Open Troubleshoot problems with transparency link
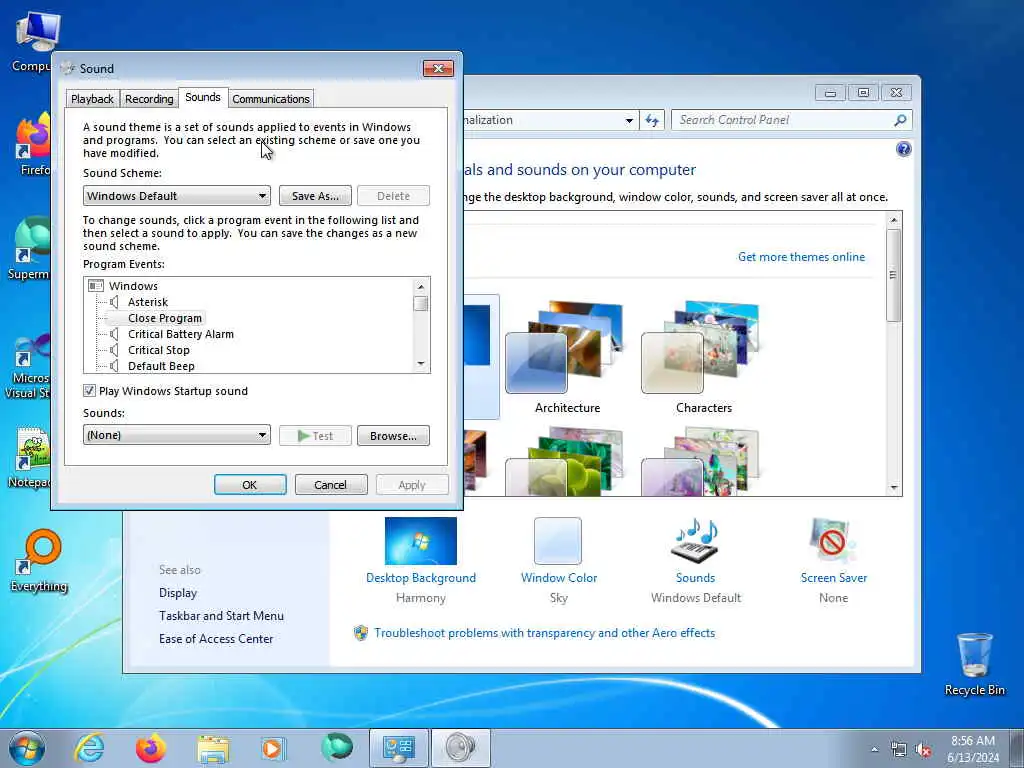The height and width of the screenshot is (768, 1024). coord(545,633)
